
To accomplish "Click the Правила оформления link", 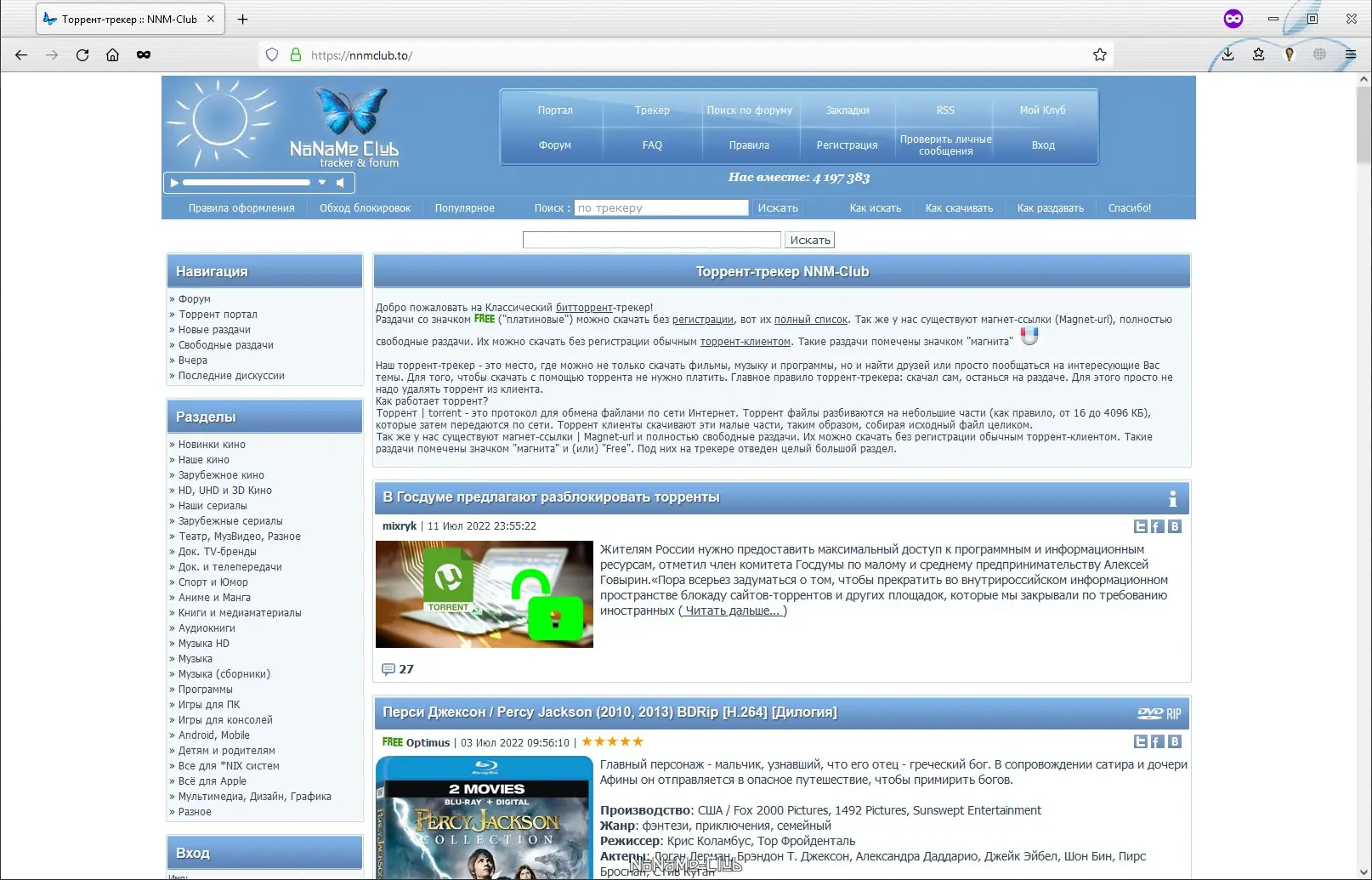I will tap(241, 208).
